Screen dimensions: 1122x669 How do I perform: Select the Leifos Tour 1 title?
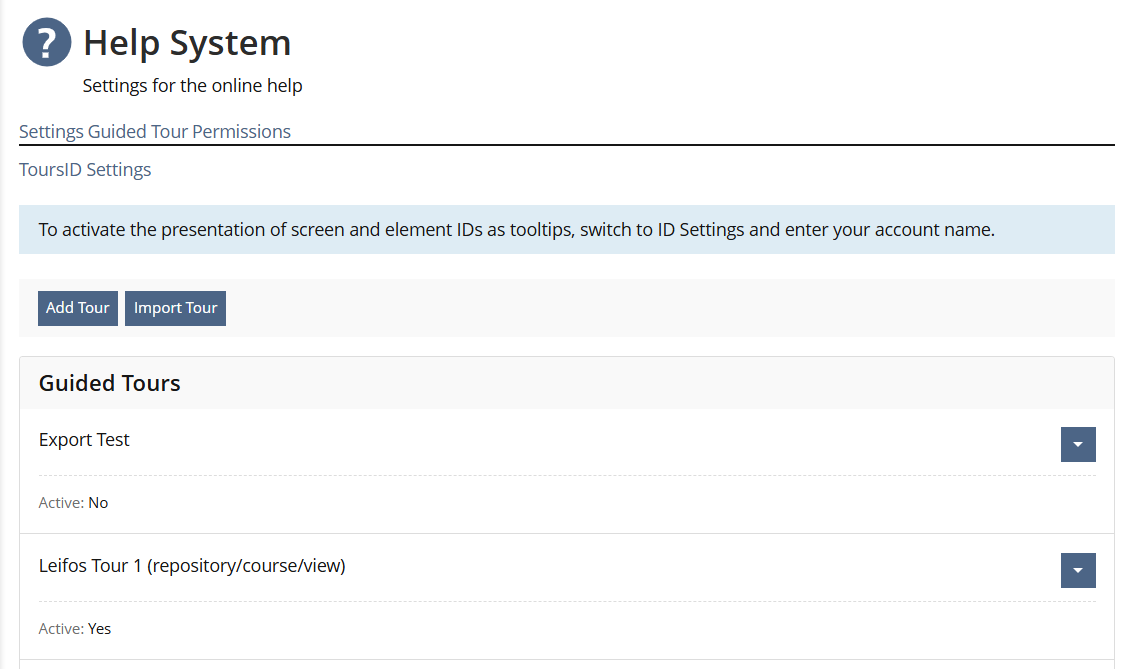click(x=192, y=566)
